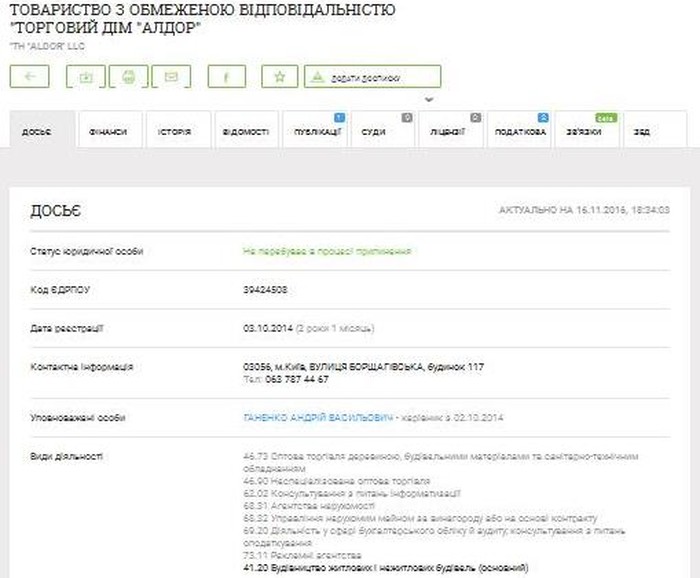Click the 'Статус юридичної особи' label
This screenshot has width=700, height=578.
(x=87, y=251)
